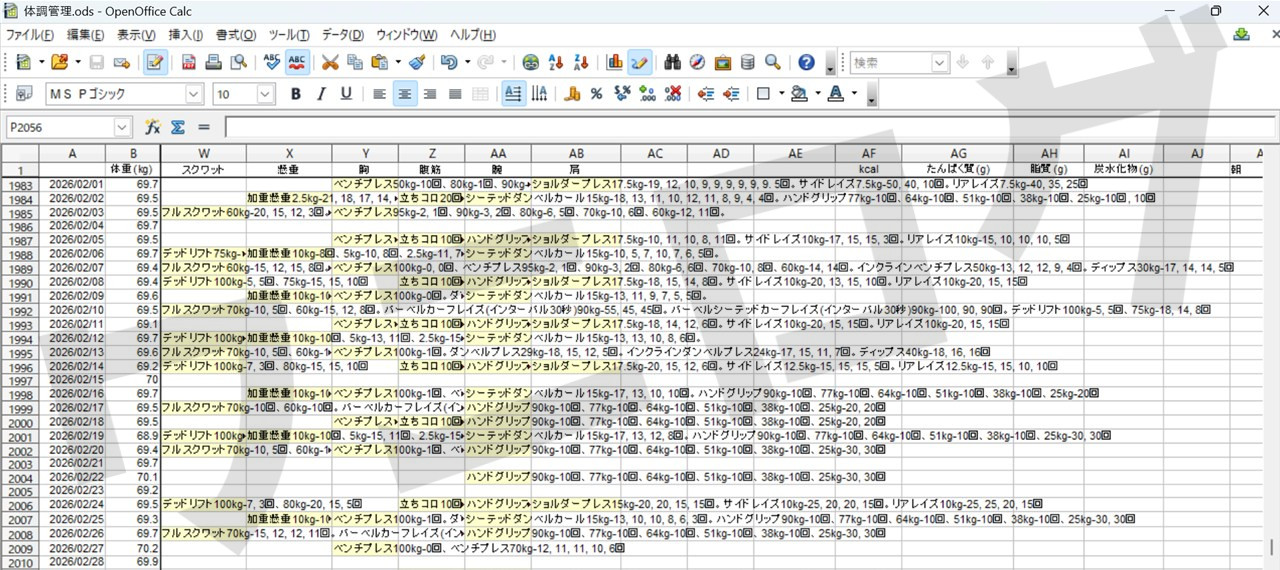Insert a chart using the chart icon
Image resolution: width=1280 pixels, height=570 pixels.
tap(614, 62)
